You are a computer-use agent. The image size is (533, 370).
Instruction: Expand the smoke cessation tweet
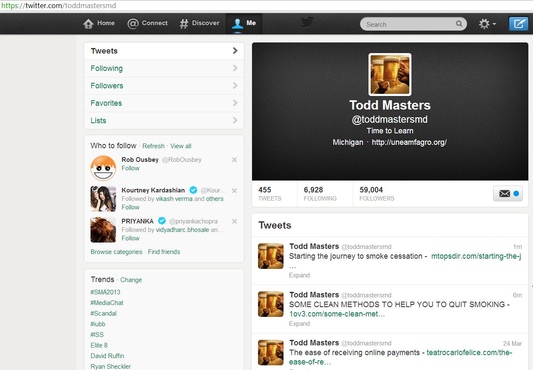click(x=299, y=275)
